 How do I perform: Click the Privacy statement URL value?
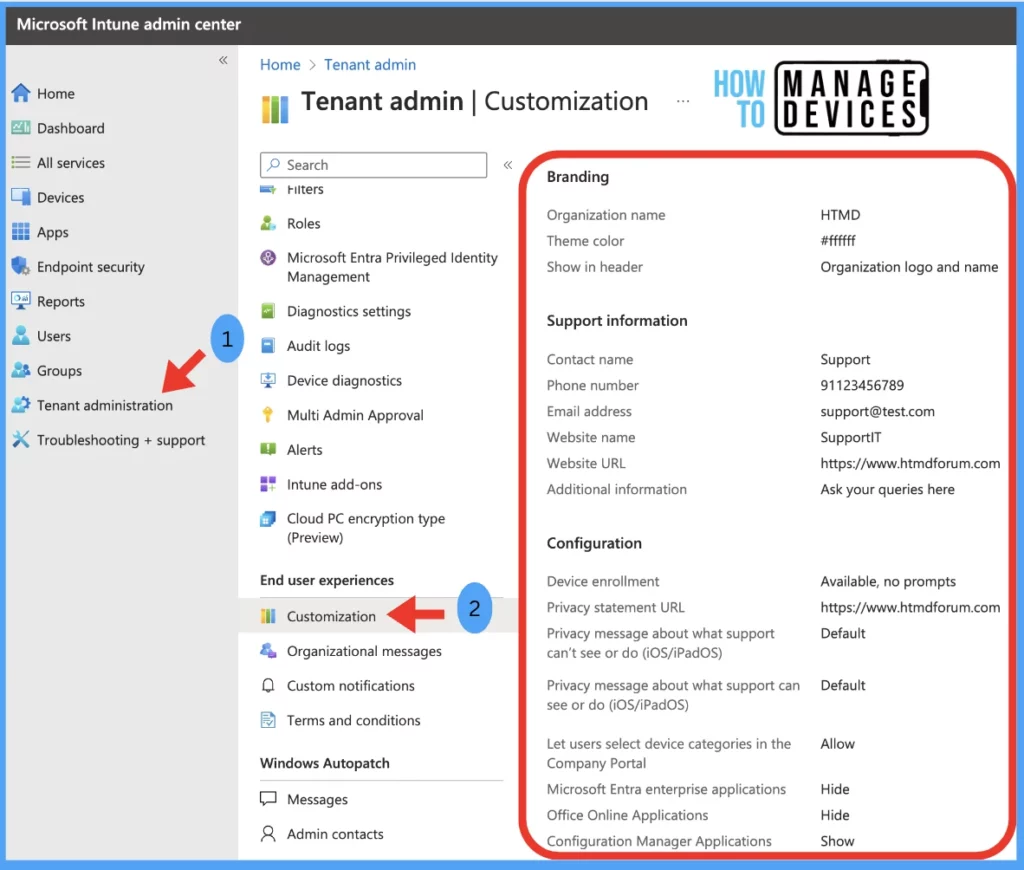pyautogui.click(x=910, y=607)
